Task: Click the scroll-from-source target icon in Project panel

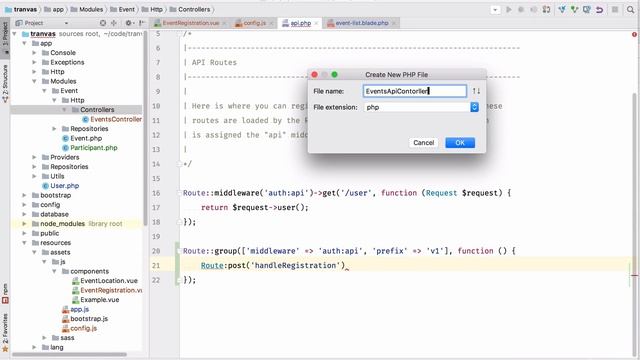Action: coord(103,23)
